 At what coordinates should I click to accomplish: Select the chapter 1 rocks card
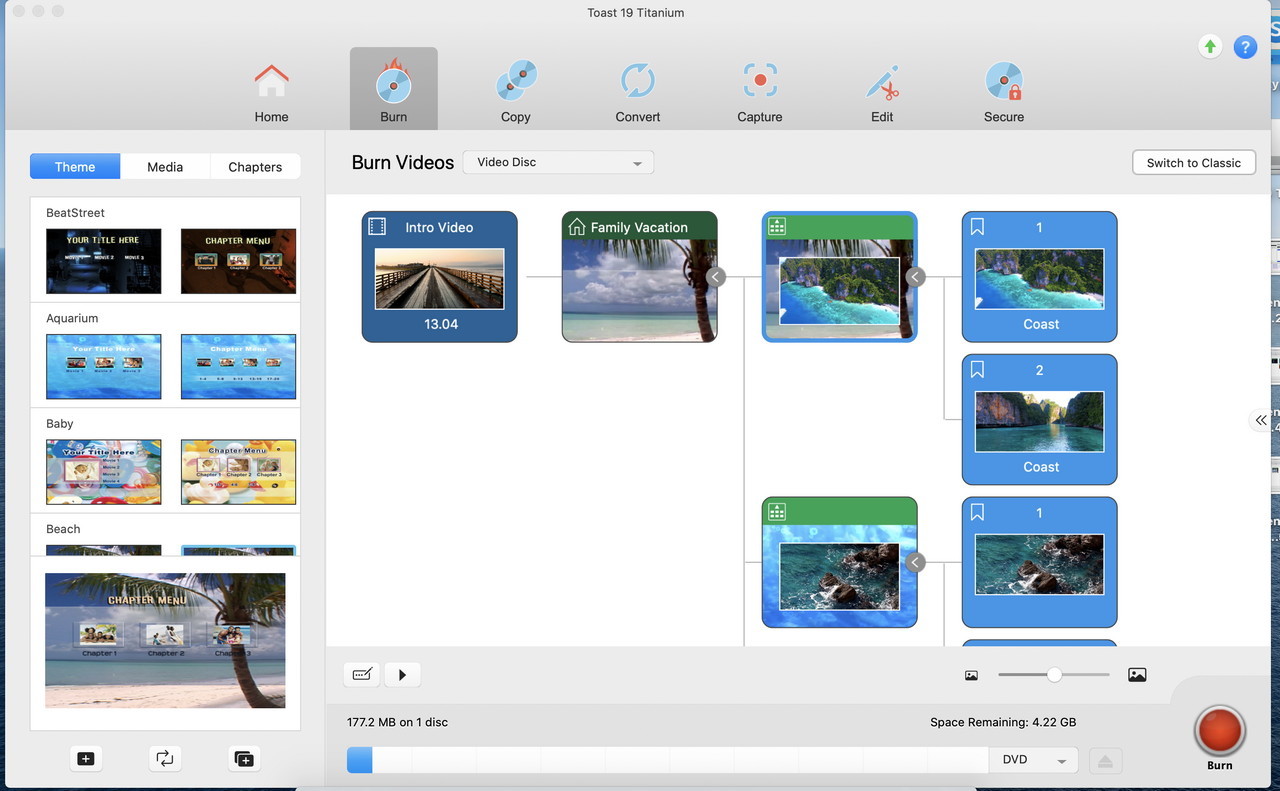1040,562
